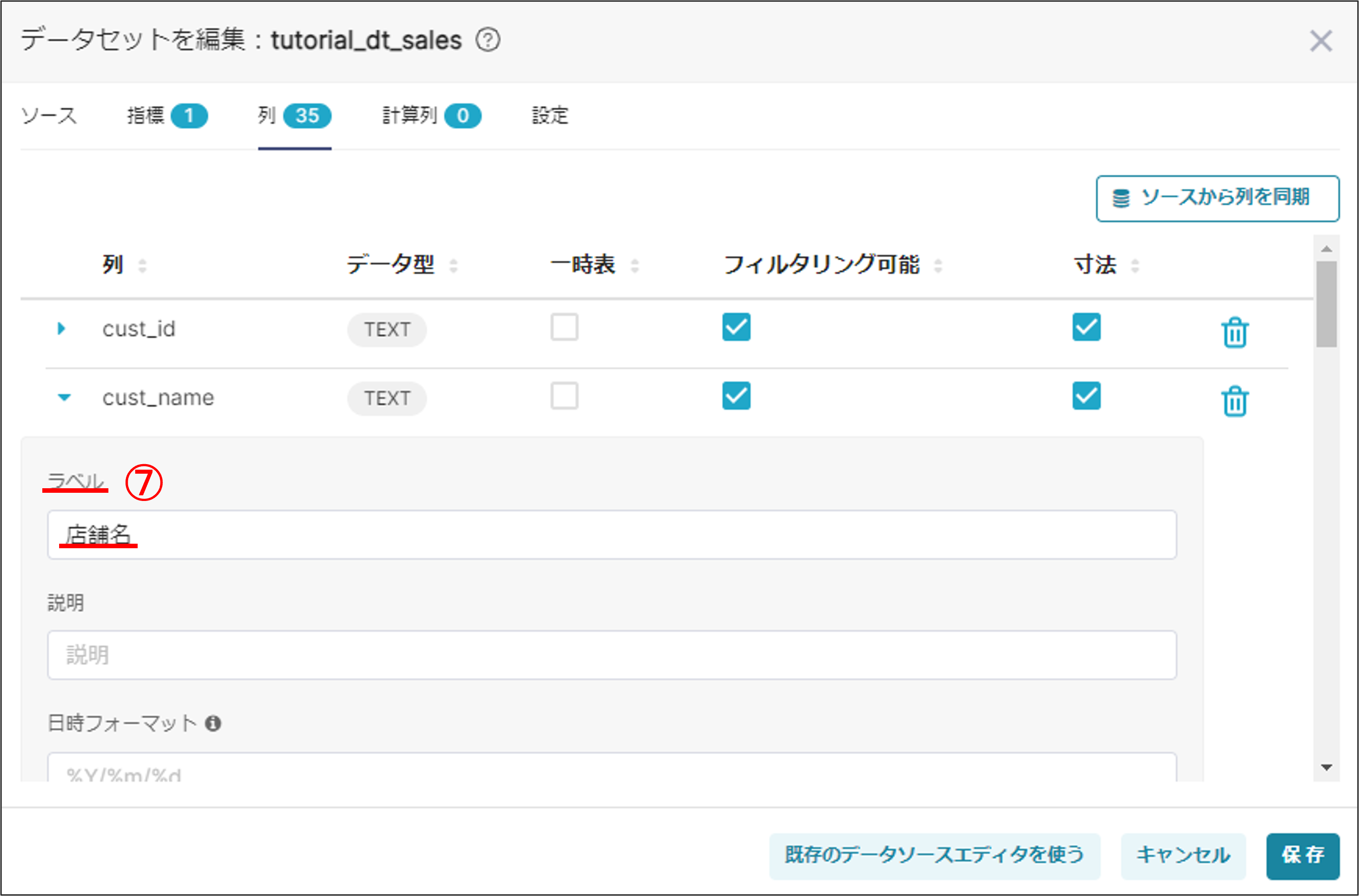1359x896 pixels.
Task: Click the 日時フォーマット info icon
Action: (213, 723)
